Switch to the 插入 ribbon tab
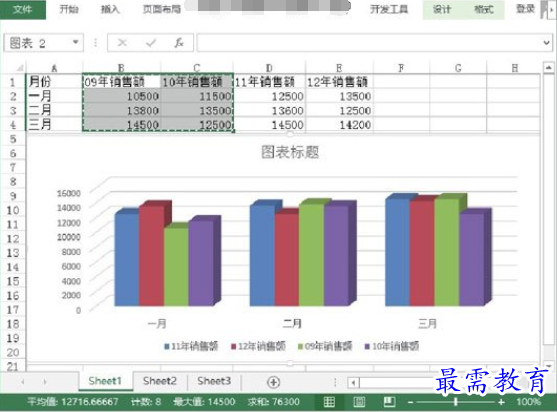The height and width of the screenshot is (412, 557). [110, 9]
